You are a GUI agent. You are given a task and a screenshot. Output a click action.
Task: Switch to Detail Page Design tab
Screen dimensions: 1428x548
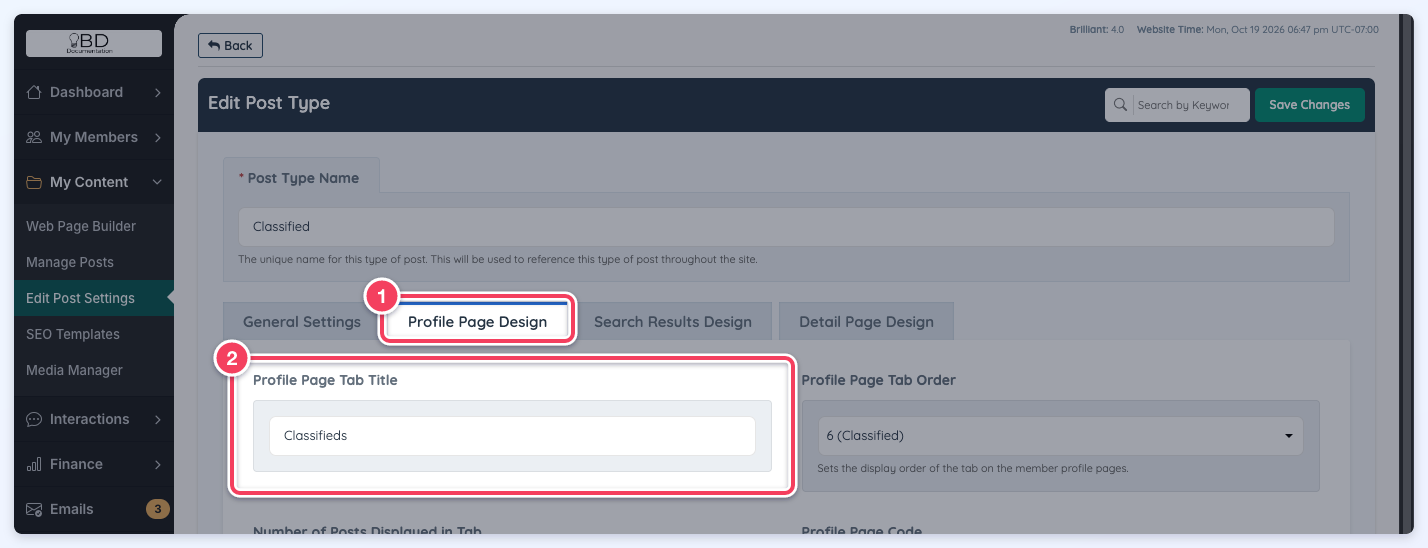866,322
